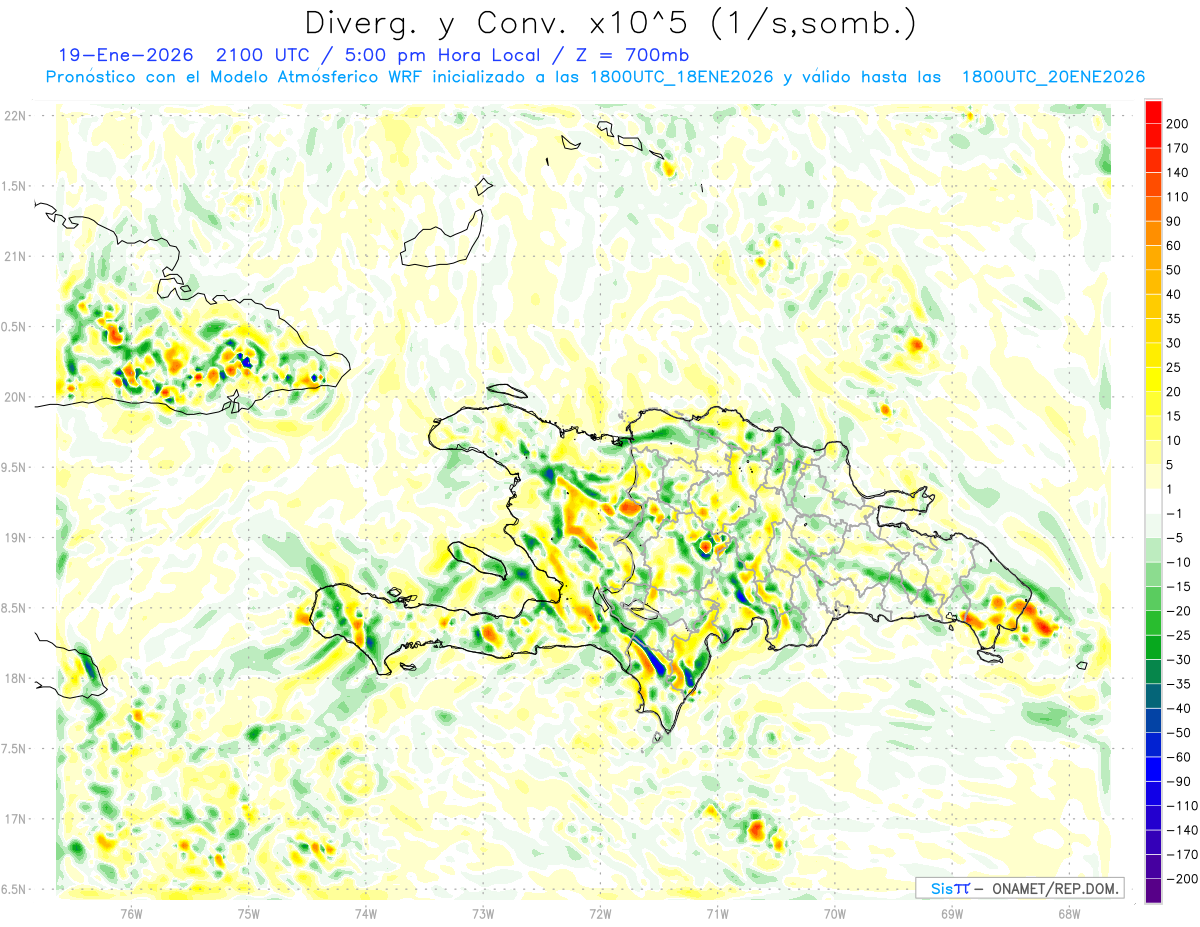This screenshot has height=927, width=1200.
Task: Click the '60' color bar label
Action: point(1175,245)
